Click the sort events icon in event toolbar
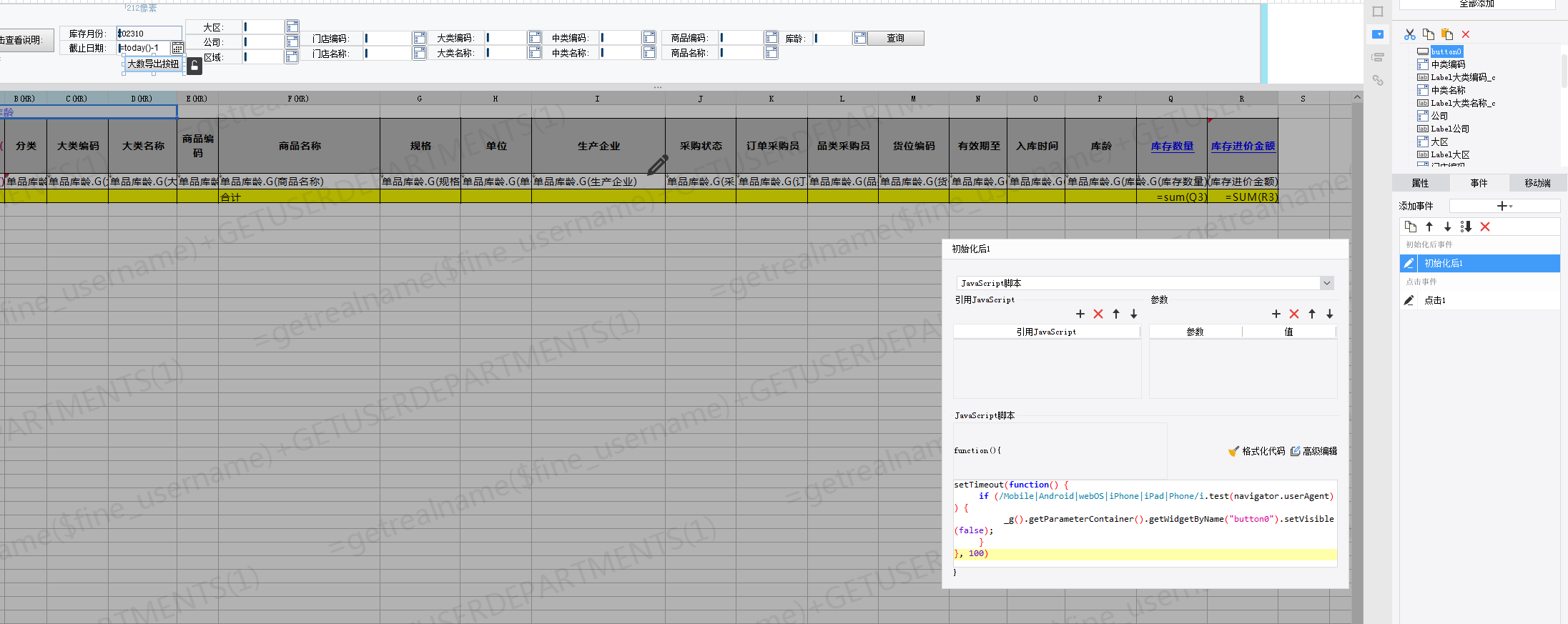This screenshot has height=624, width=1568. click(x=1466, y=227)
